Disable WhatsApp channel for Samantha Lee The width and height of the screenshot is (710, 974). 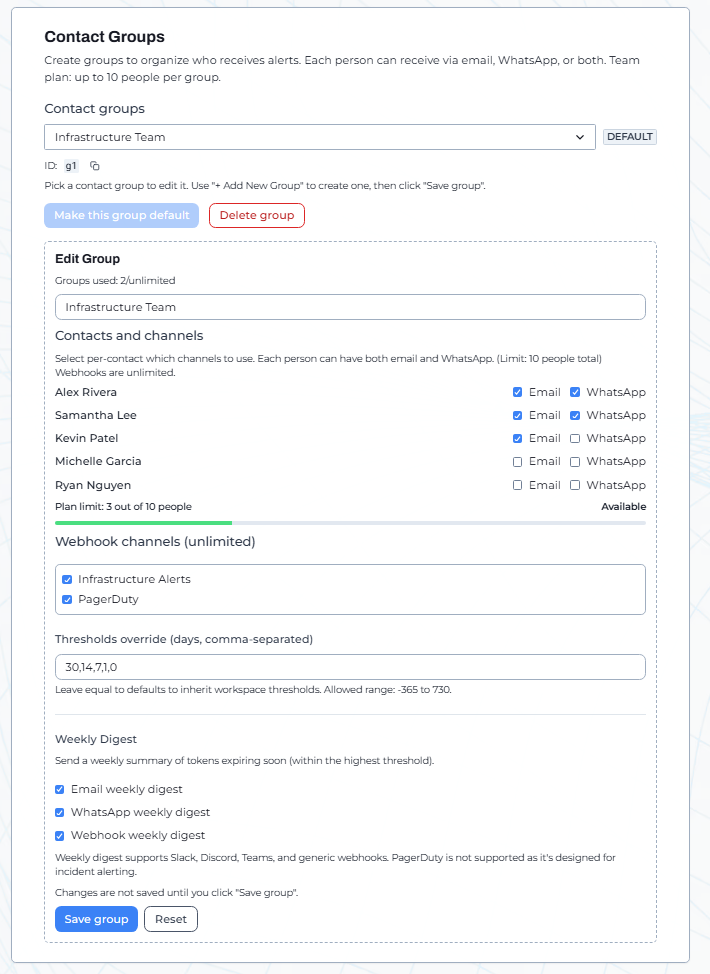575,415
